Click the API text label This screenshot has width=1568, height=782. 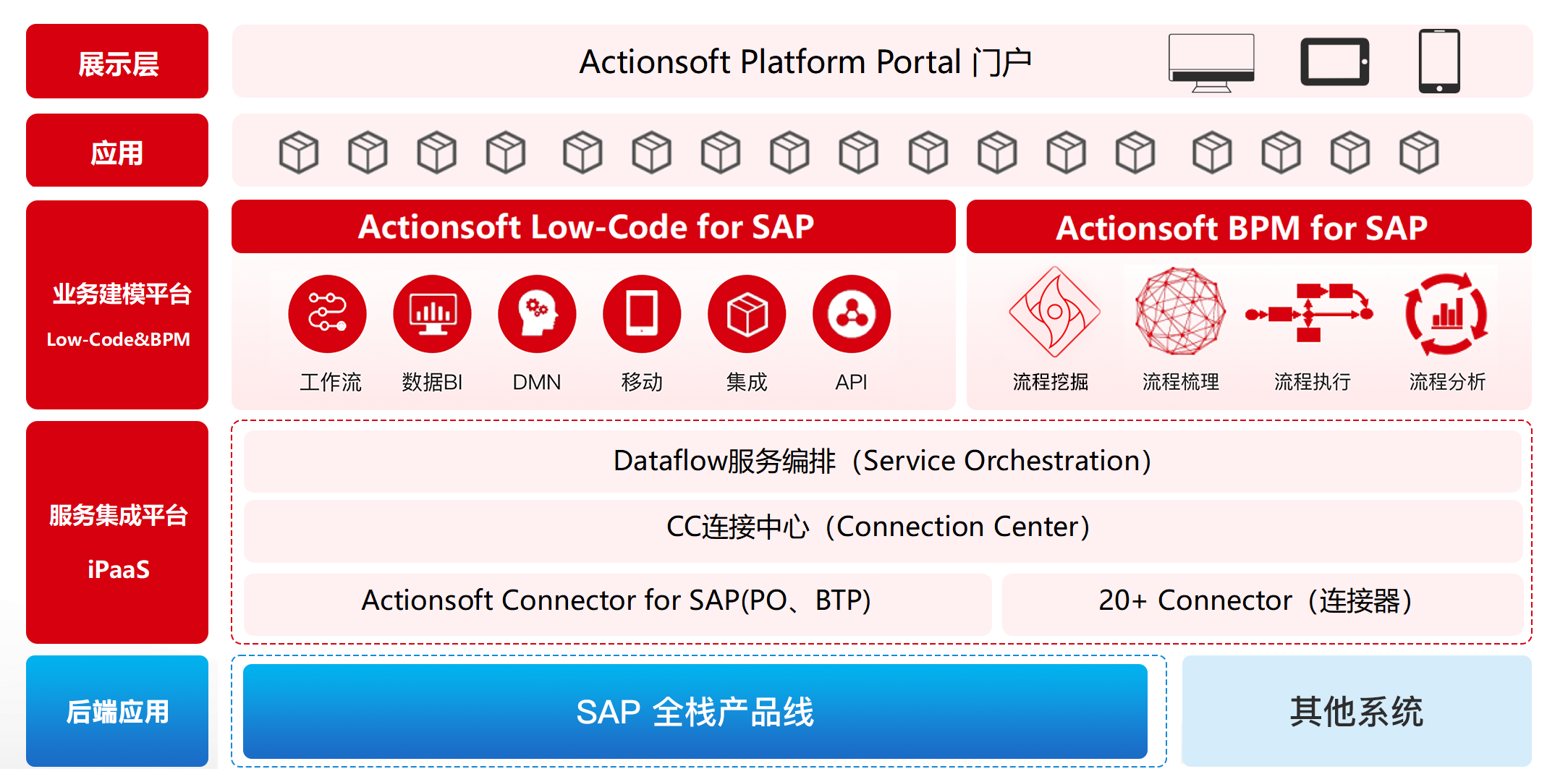click(x=852, y=382)
